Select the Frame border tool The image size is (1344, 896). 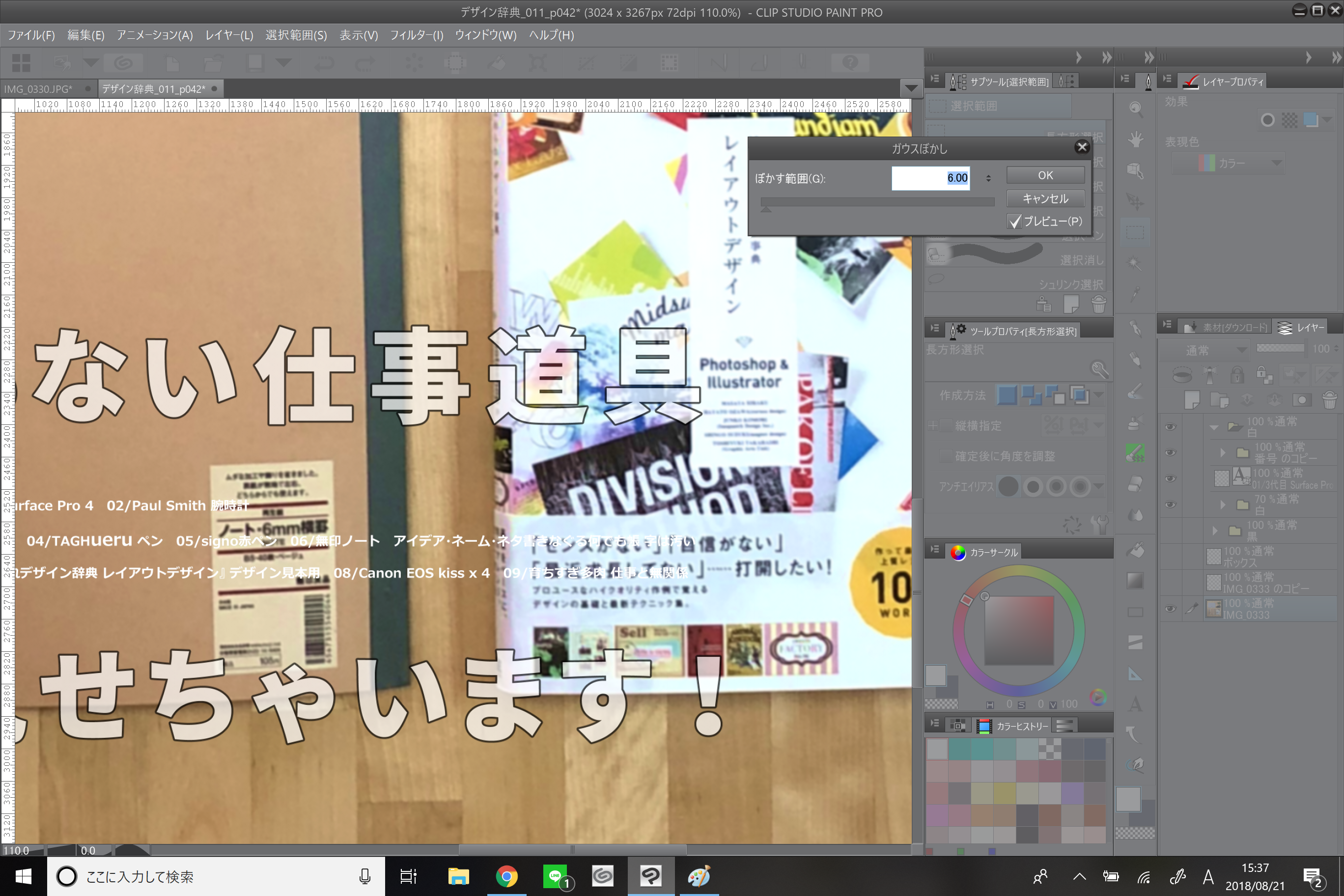click(1135, 643)
